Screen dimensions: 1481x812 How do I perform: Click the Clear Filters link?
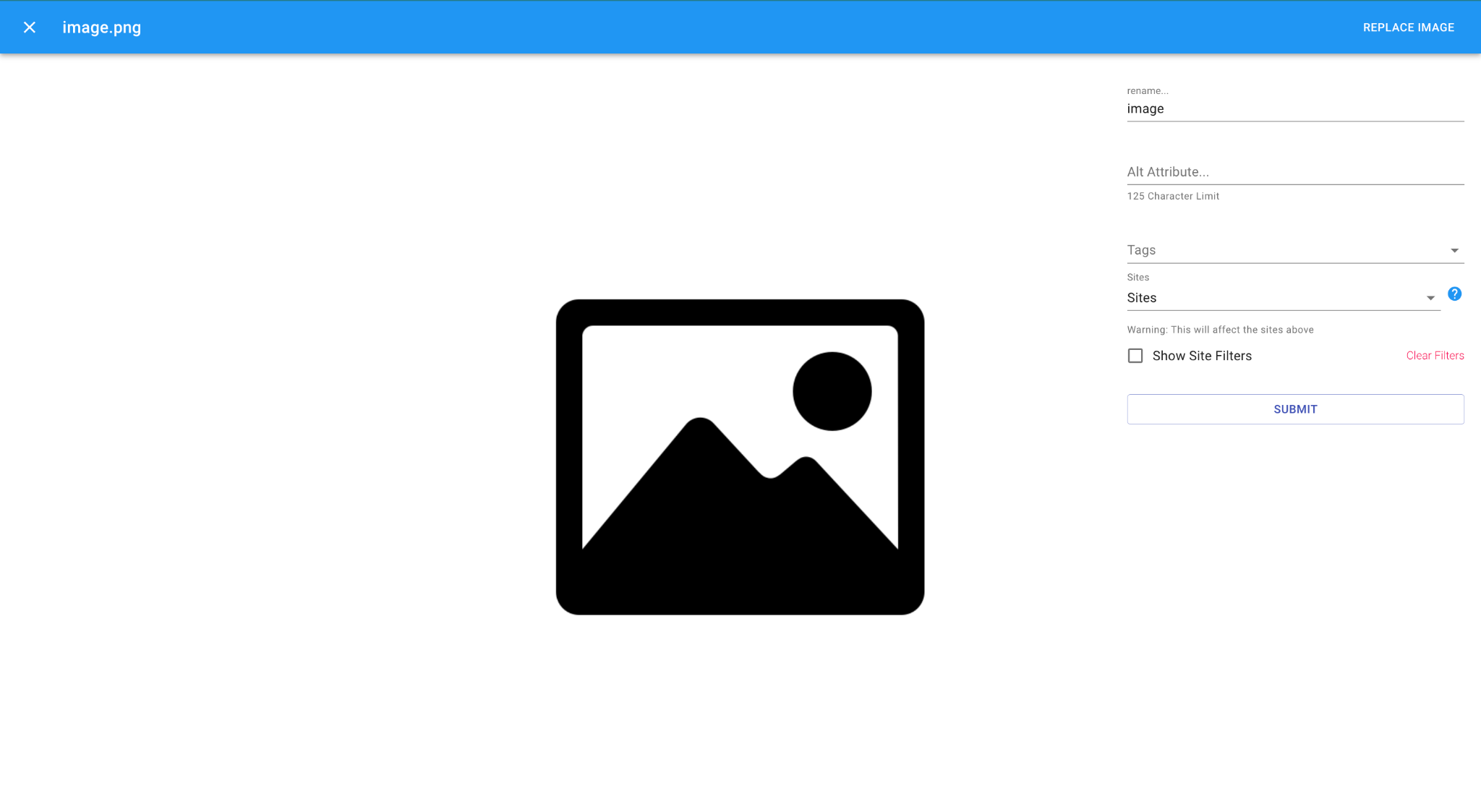tap(1435, 356)
